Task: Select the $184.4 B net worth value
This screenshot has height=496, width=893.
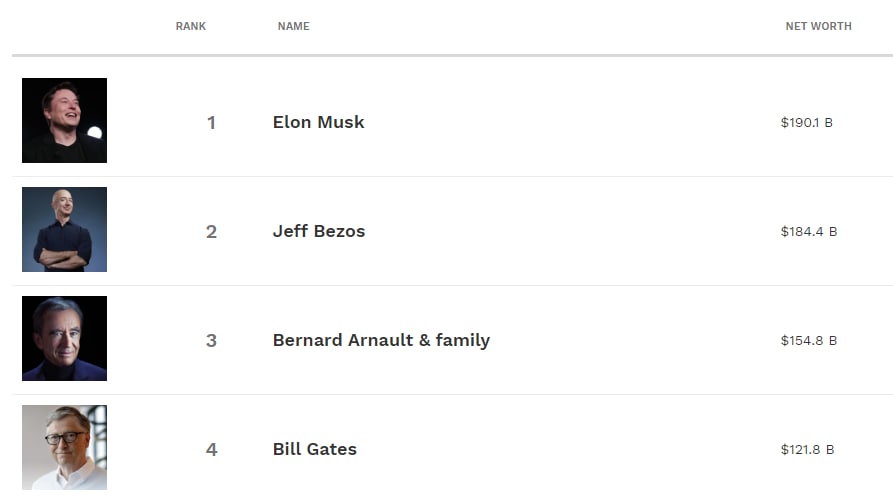Action: [809, 232]
